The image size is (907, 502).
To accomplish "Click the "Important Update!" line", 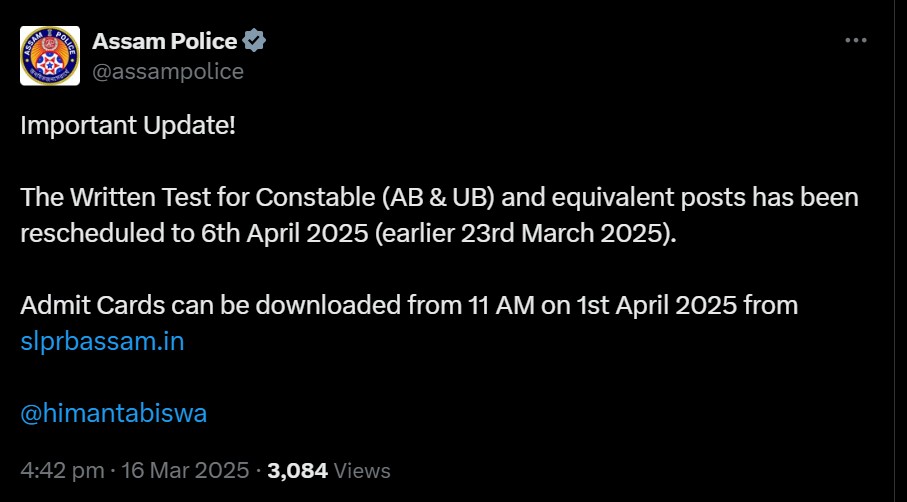I will coord(128,127).
